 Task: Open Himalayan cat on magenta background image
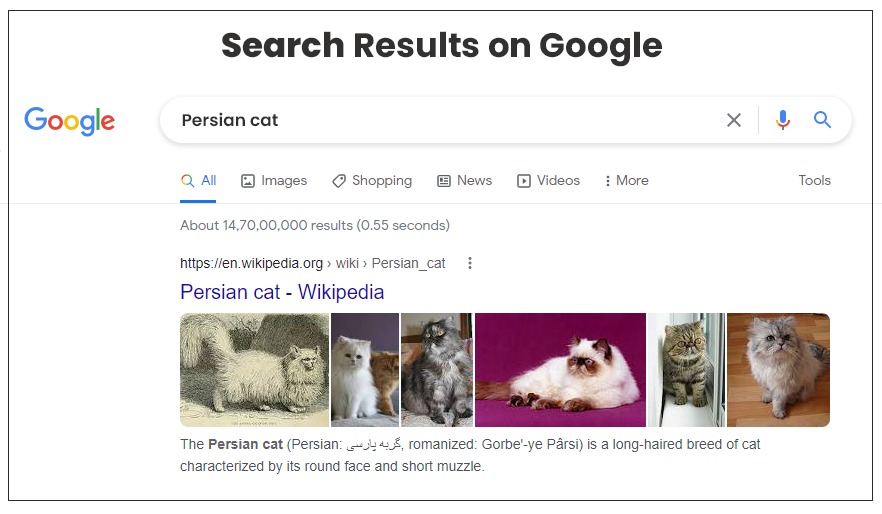coord(560,370)
